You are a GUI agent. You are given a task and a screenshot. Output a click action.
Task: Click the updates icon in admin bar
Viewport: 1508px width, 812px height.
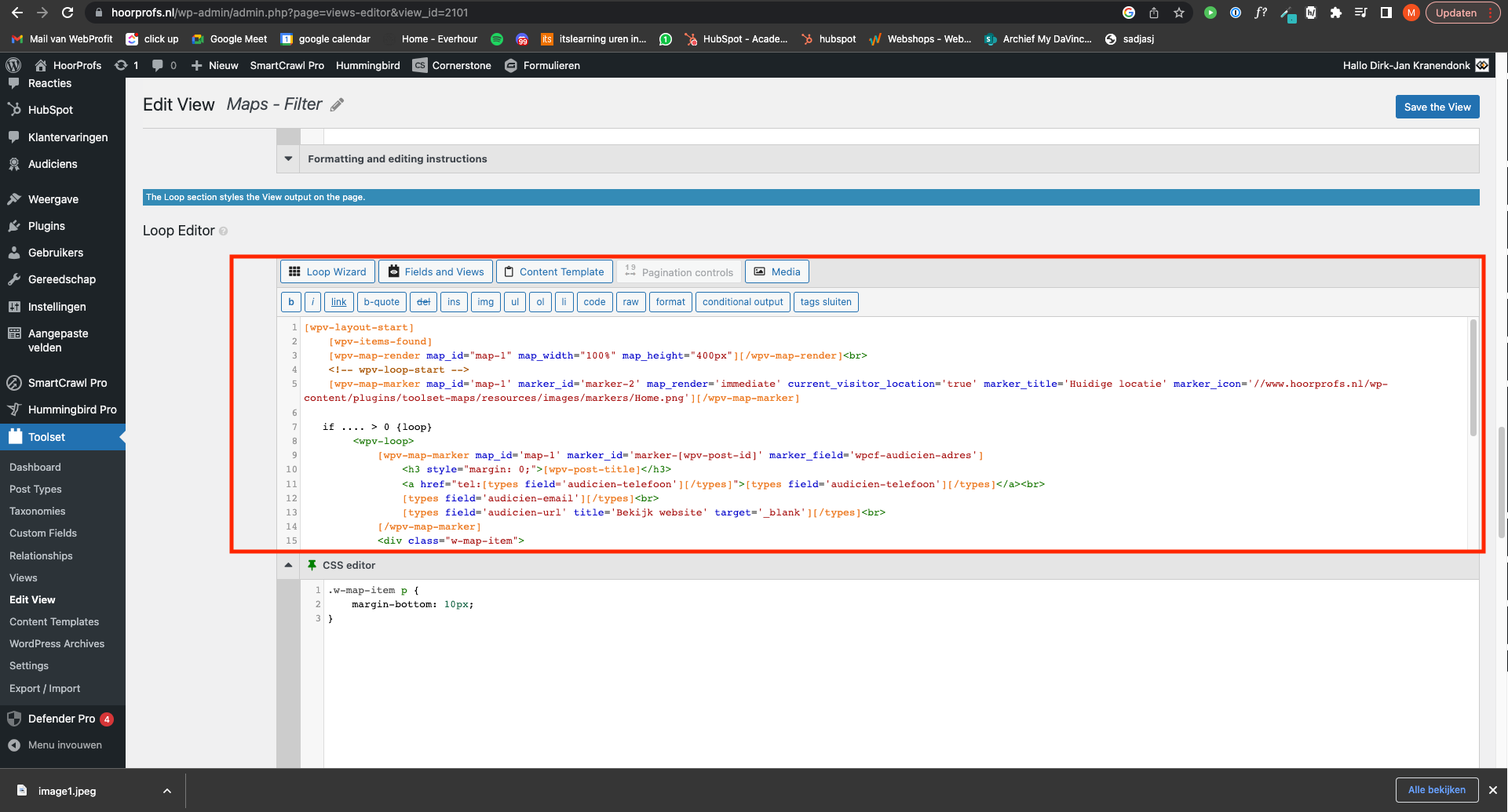(126, 65)
